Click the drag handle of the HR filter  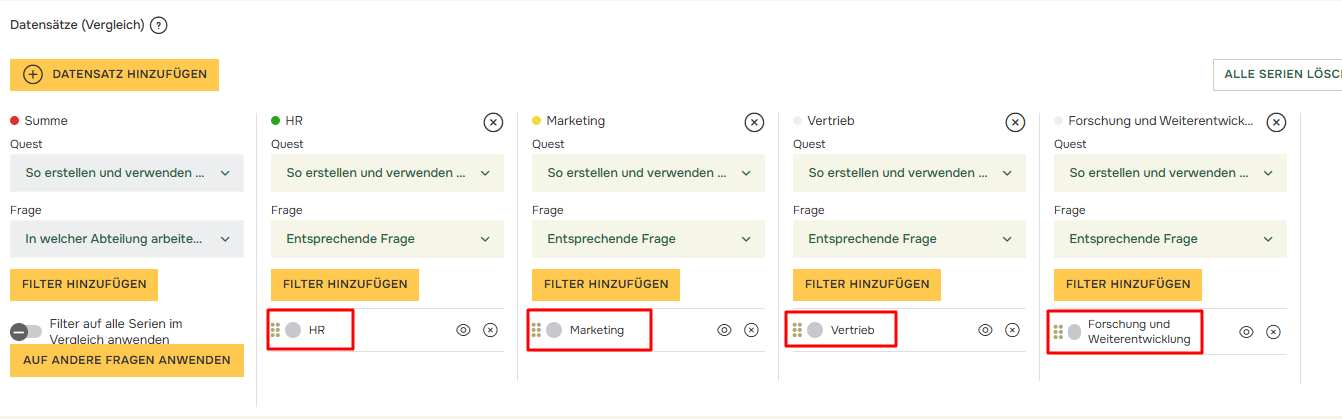[275, 330]
